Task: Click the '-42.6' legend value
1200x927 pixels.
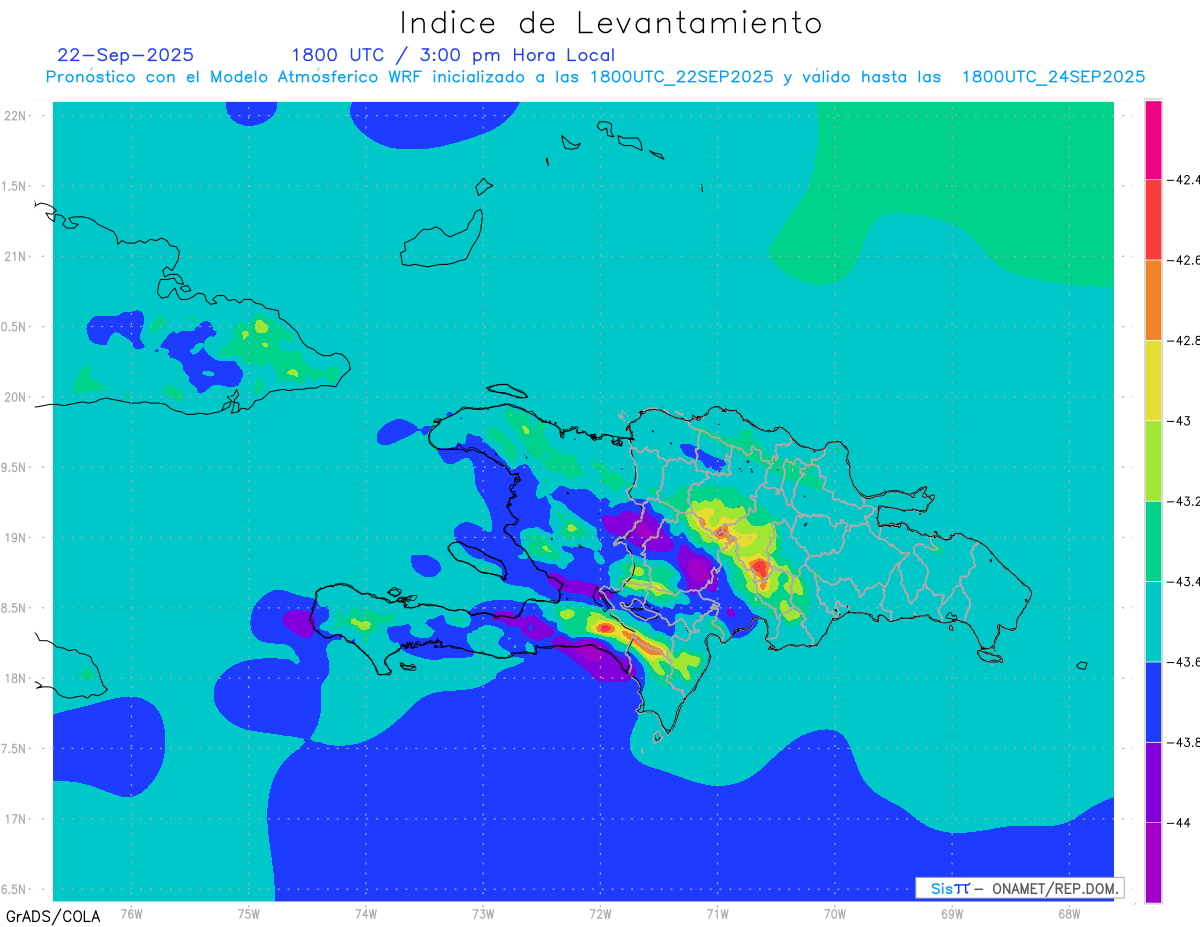Action: 1184,260
